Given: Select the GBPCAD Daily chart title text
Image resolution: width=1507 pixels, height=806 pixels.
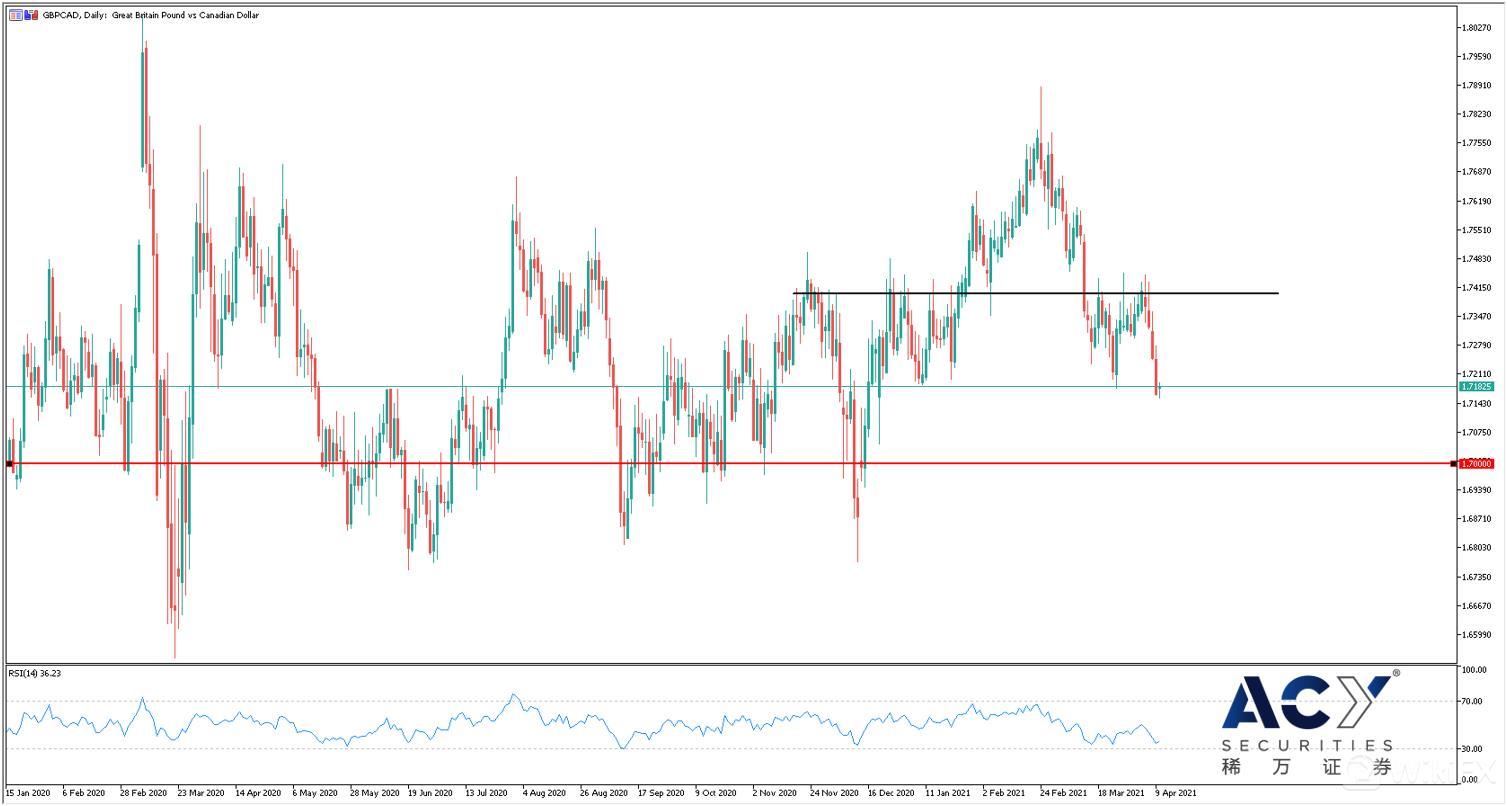Looking at the screenshot, I should (x=150, y=15).
